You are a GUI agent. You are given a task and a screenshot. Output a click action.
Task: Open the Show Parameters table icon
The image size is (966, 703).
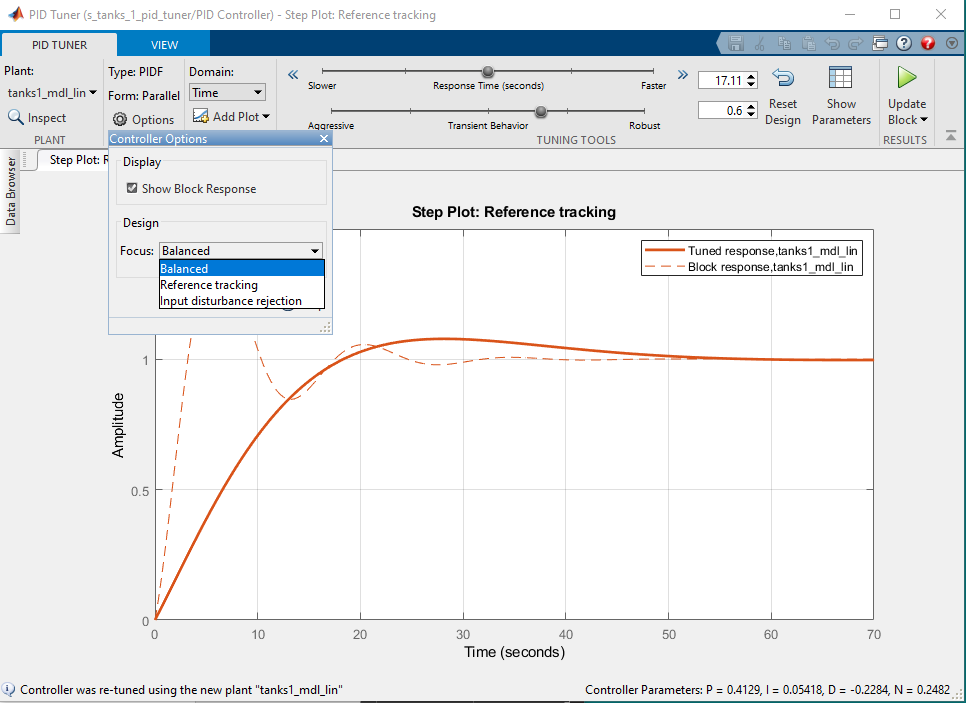click(x=840, y=79)
